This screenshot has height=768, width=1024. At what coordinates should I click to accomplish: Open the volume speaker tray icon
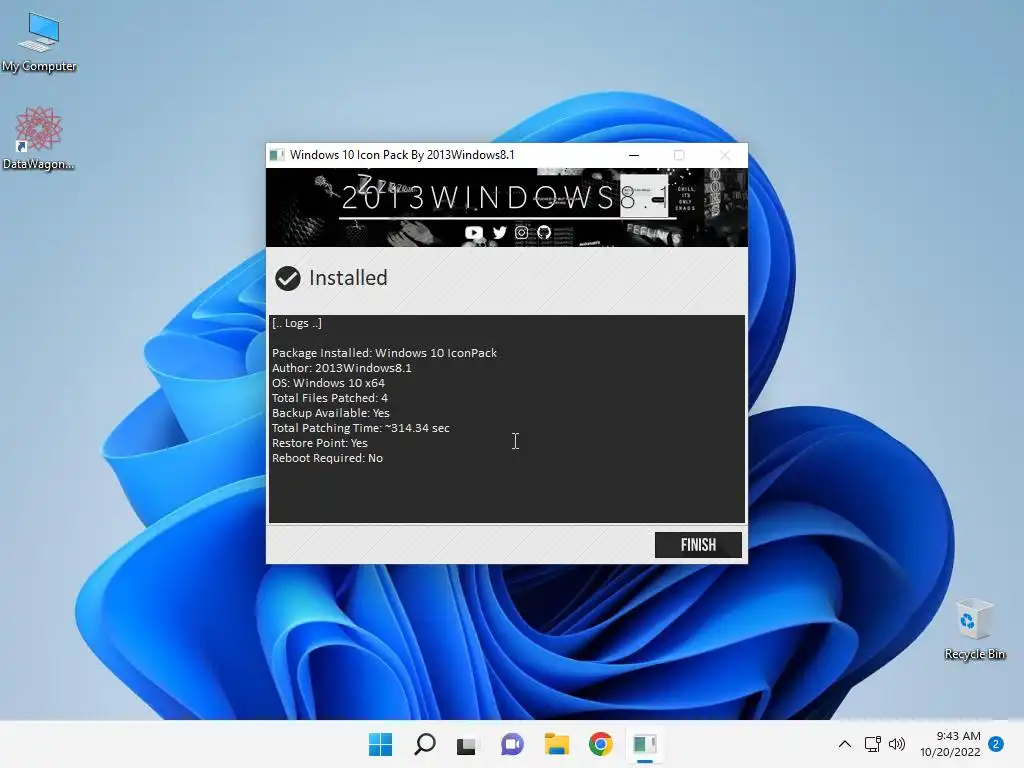897,744
